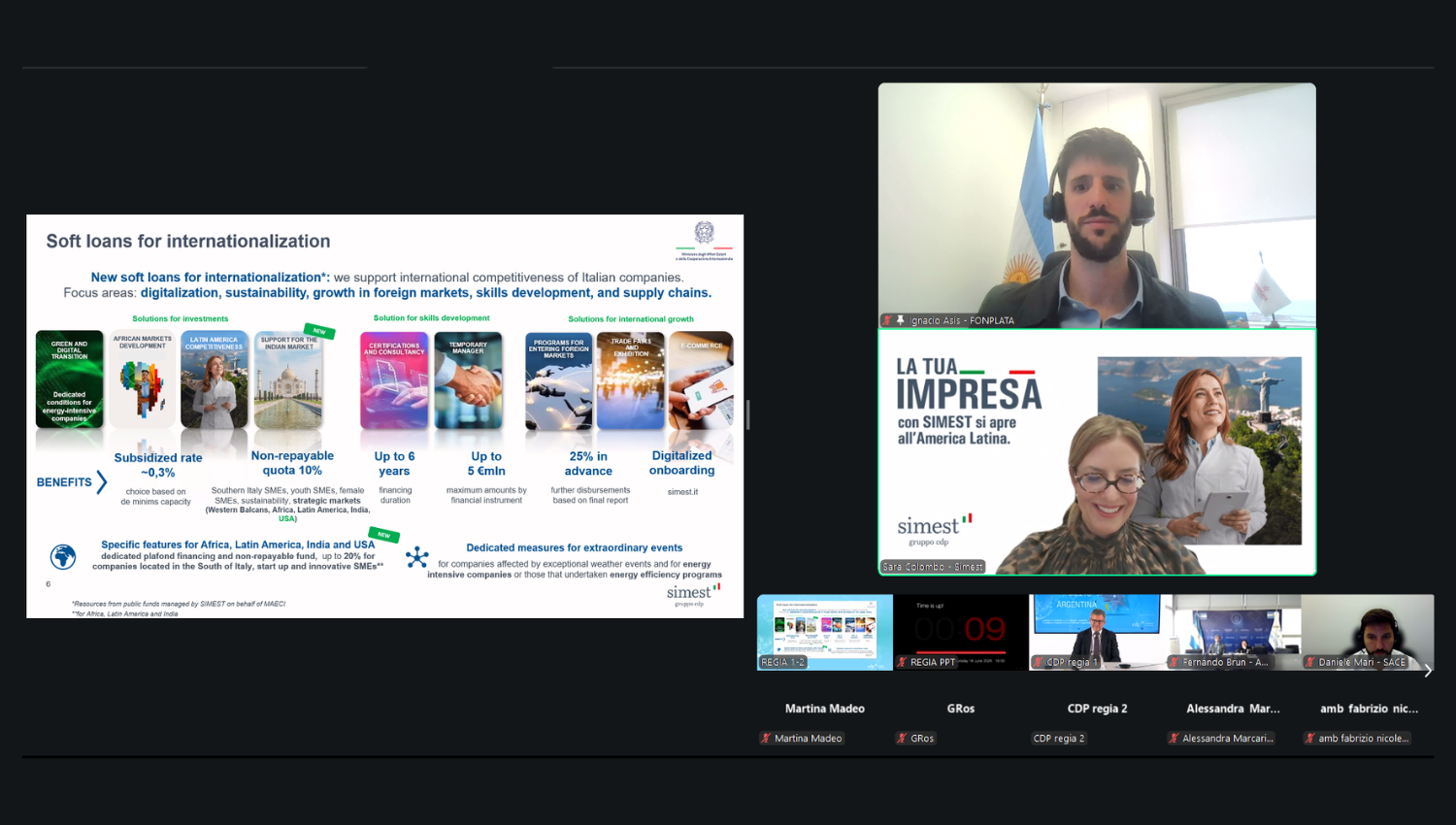Click muted mic icon on CDP regia 1 thumbnail
Screen dimensions: 1456x825
pyautogui.click(x=1039, y=662)
